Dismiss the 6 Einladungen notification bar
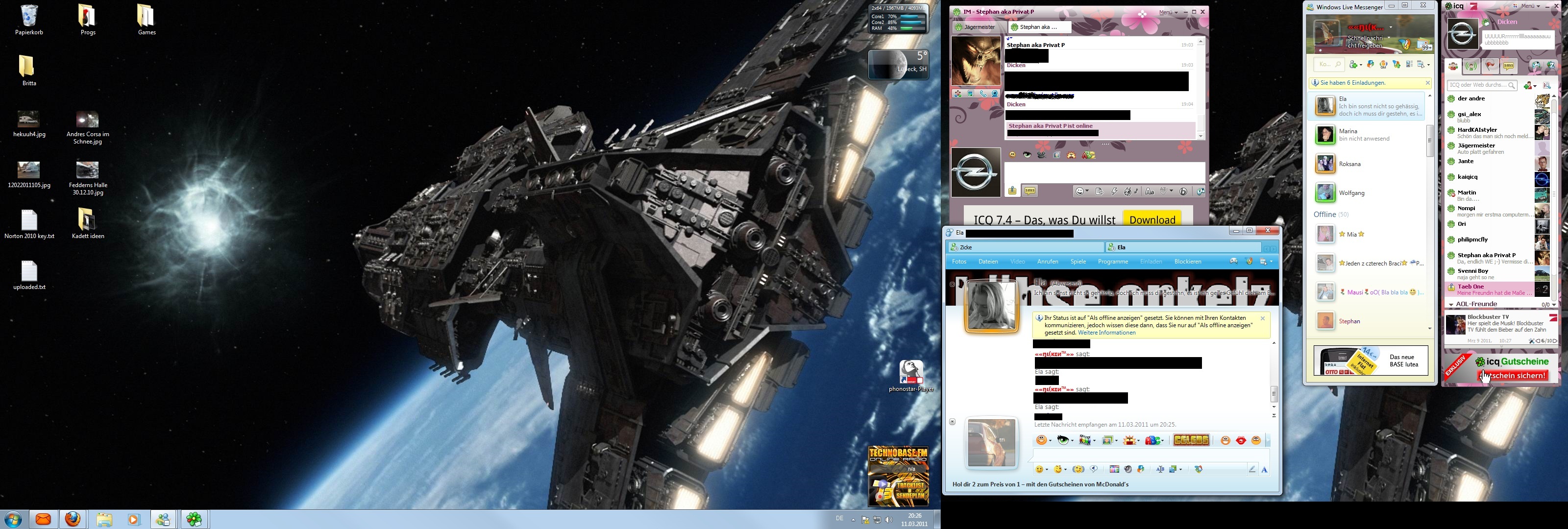 1427,83
